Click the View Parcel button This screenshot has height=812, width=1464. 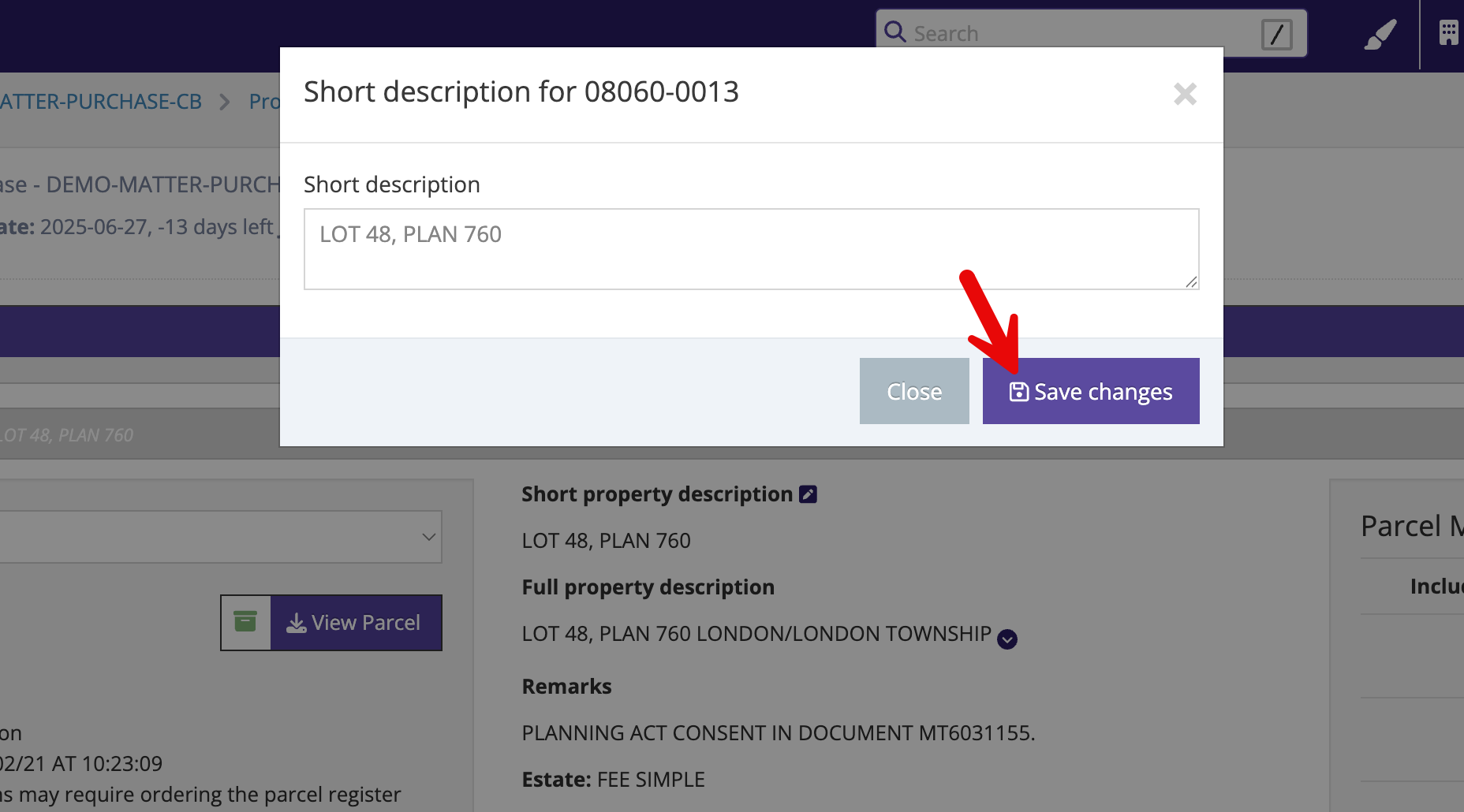point(356,623)
